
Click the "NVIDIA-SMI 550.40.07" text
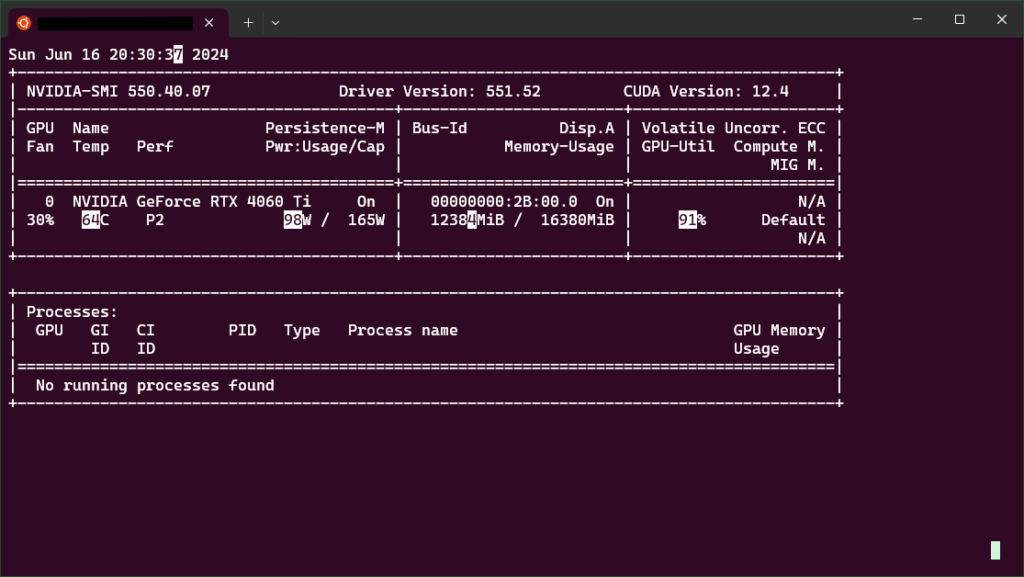pos(118,91)
